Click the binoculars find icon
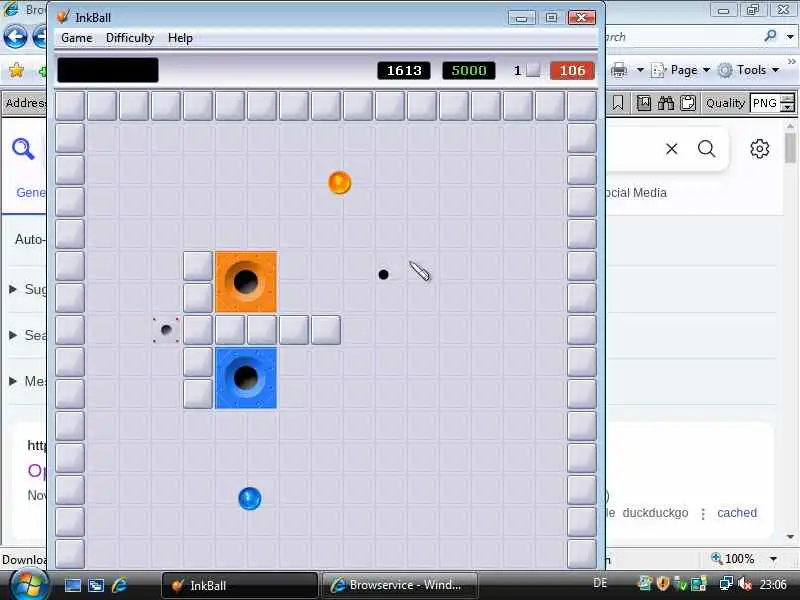800x600 pixels. (666, 104)
